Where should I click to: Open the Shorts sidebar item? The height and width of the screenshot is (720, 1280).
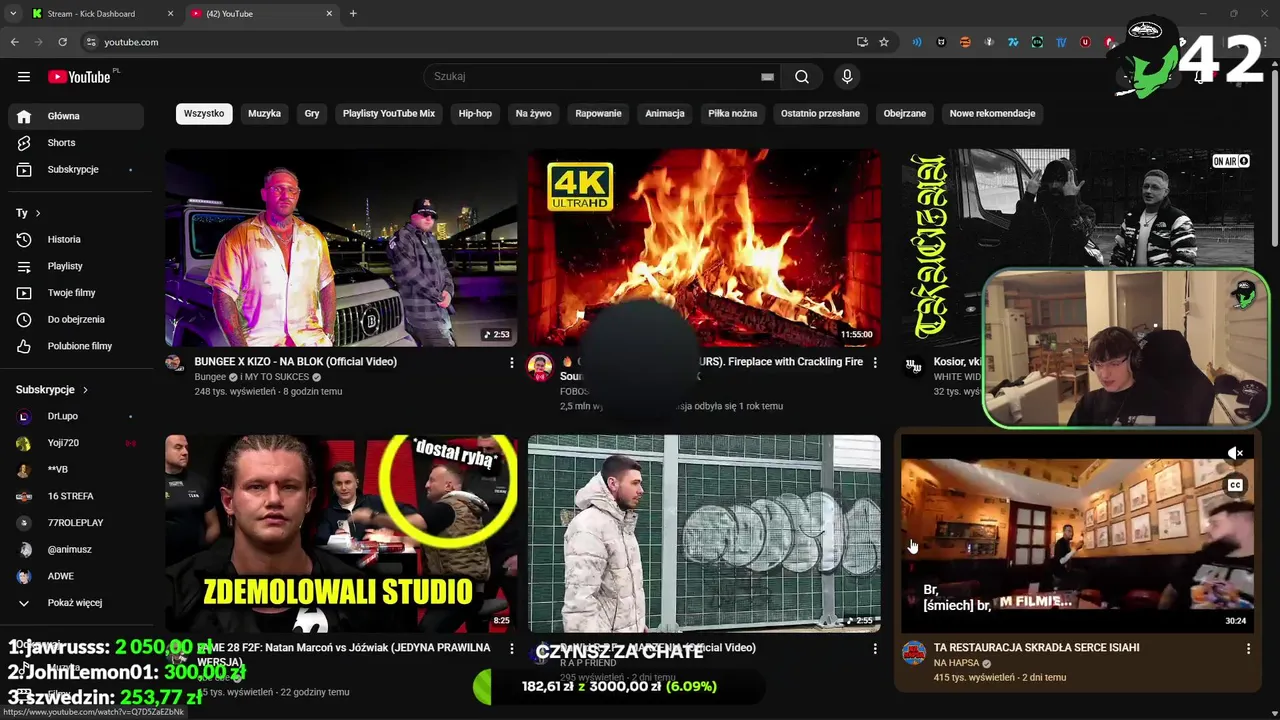76,143
